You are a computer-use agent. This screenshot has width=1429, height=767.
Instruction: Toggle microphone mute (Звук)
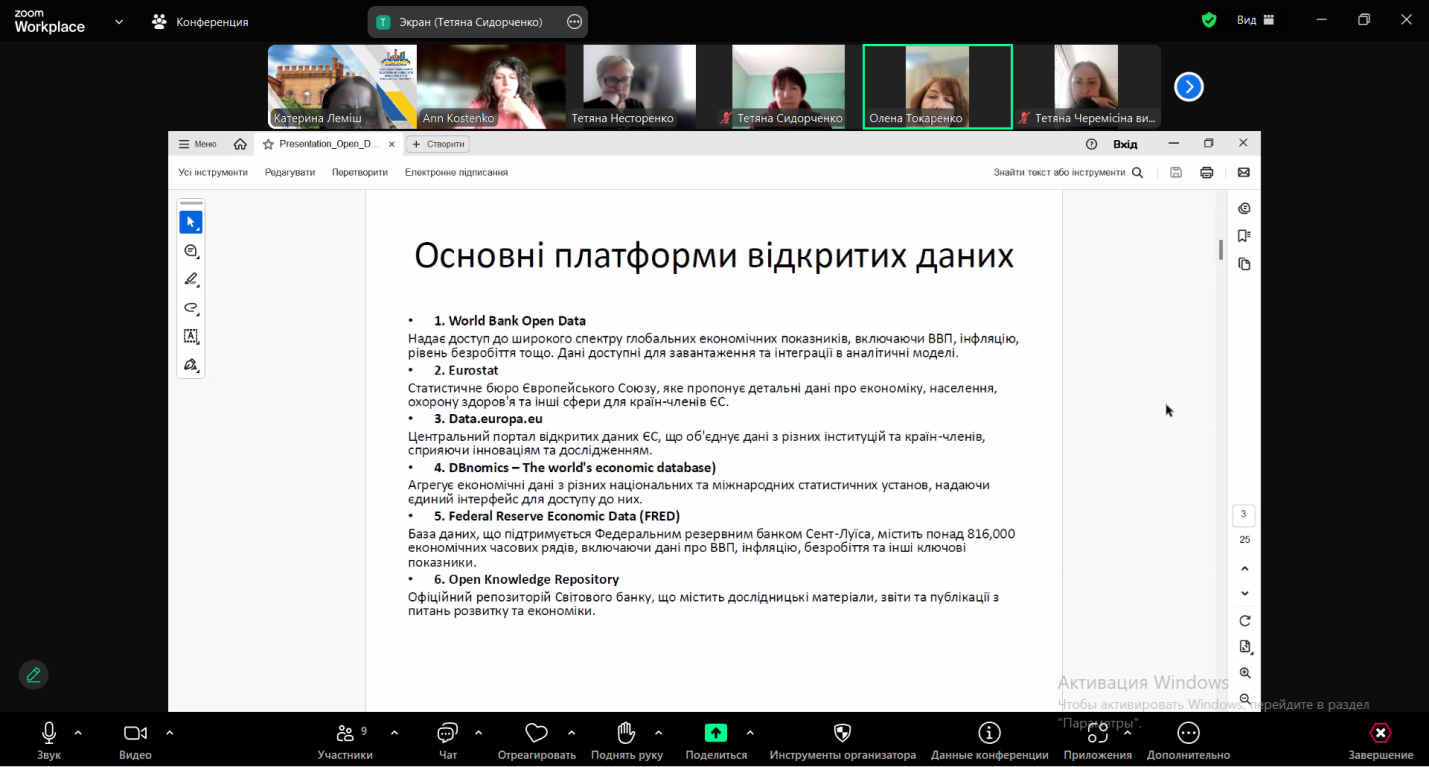48,740
